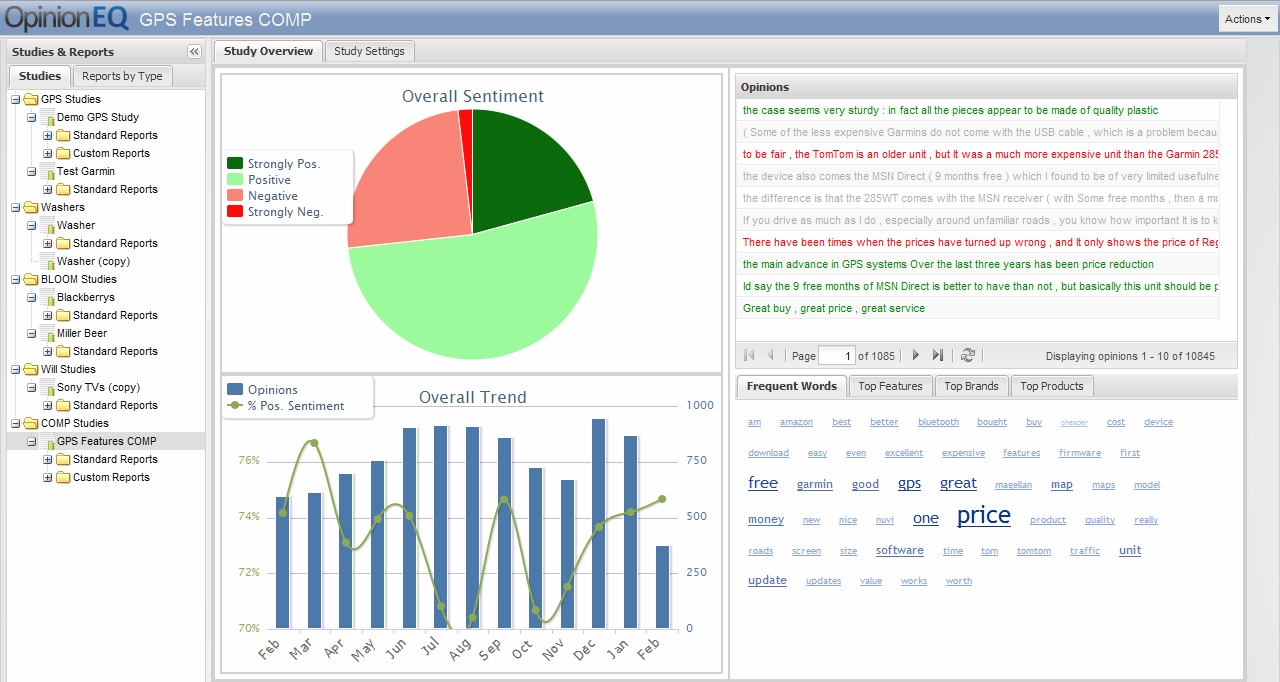Collapse the Studies & Reports sidebar panel
Viewport: 1280px width, 682px height.
tap(194, 52)
